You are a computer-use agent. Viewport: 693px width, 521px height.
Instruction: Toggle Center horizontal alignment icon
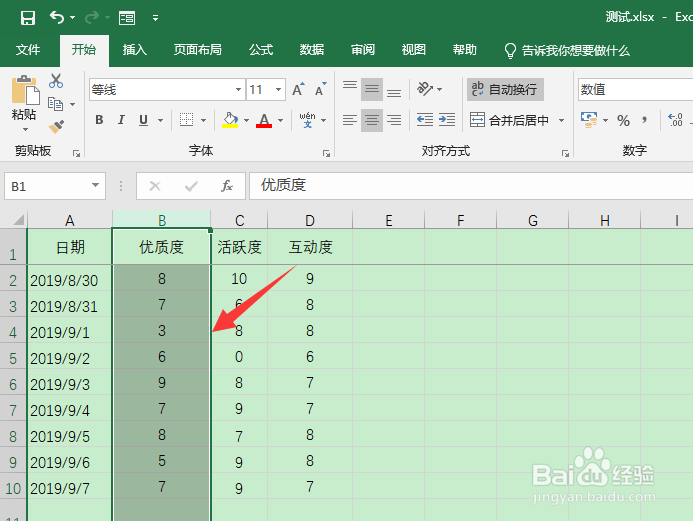click(372, 120)
